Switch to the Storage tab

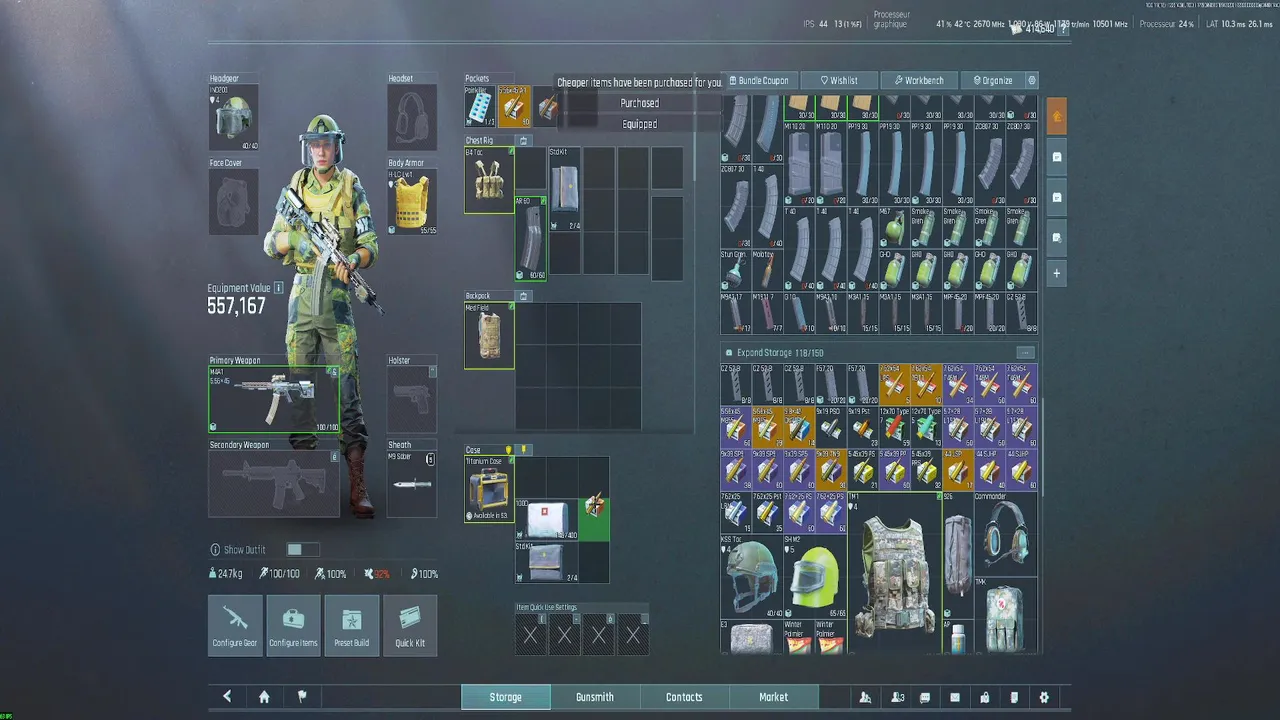(x=505, y=697)
